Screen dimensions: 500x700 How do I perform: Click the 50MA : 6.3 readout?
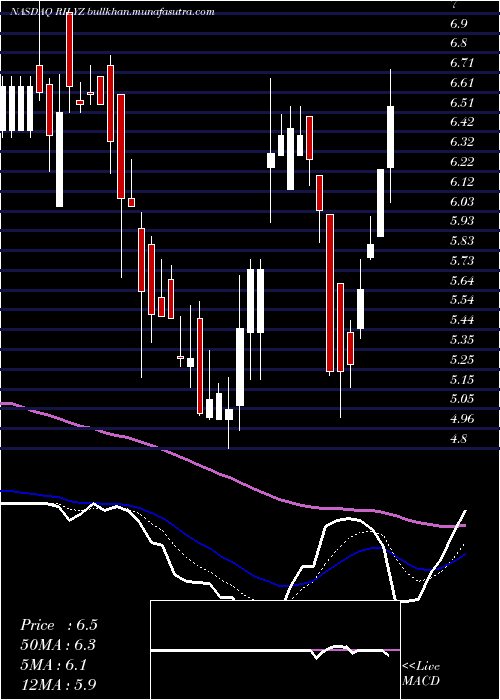tap(58, 645)
